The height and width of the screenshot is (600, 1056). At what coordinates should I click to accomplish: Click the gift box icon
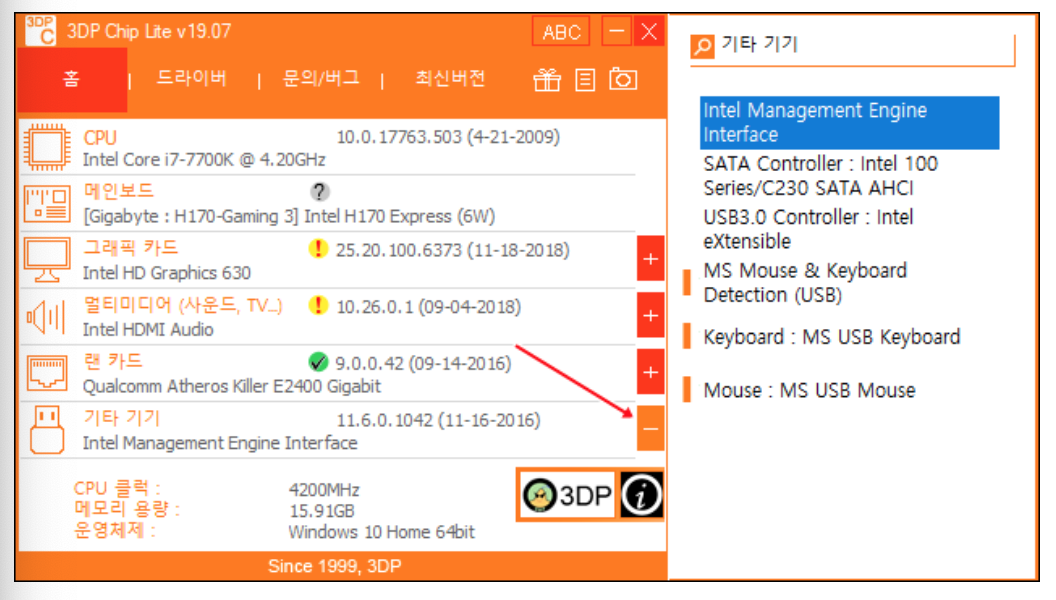pos(547,80)
